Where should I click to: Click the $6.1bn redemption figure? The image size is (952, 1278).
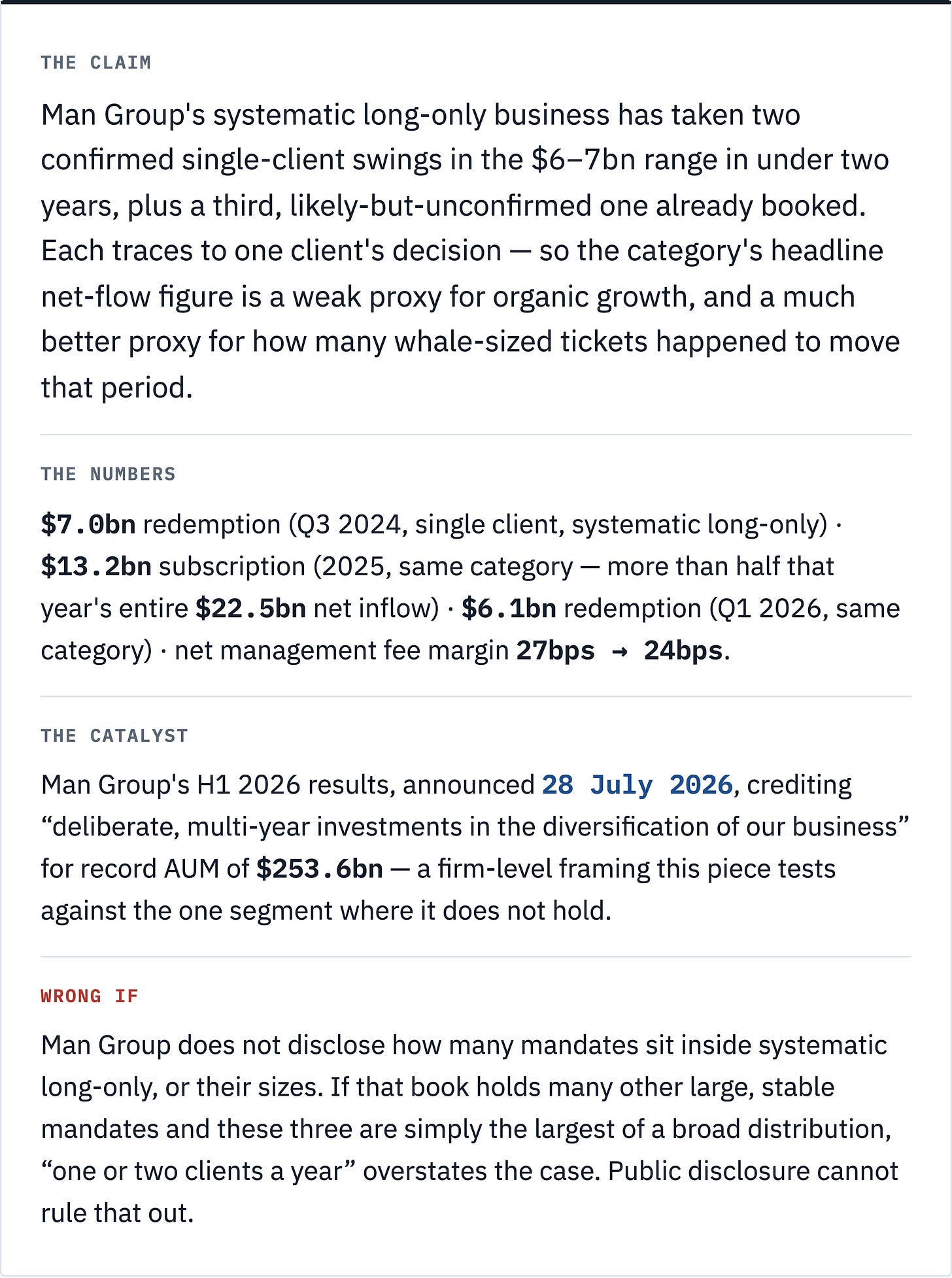[x=509, y=609]
